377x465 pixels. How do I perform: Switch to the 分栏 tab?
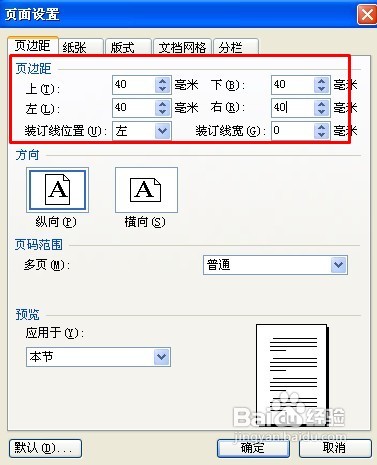(236, 47)
